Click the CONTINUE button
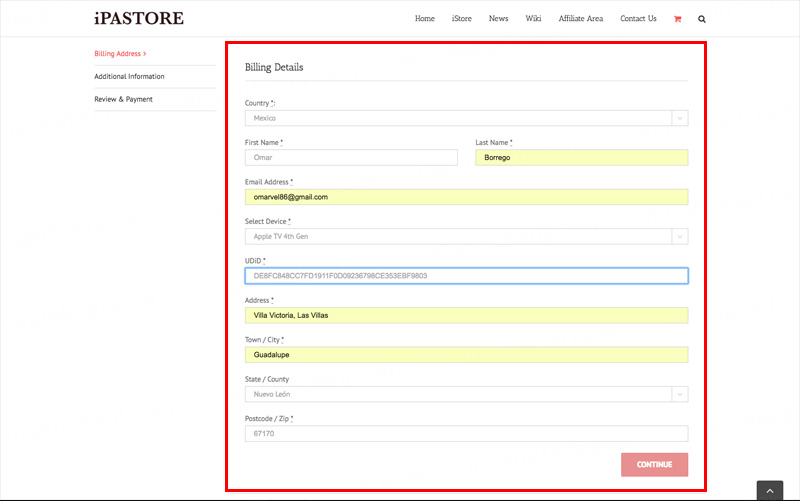Viewport: 800px width, 501px height. [x=655, y=465]
